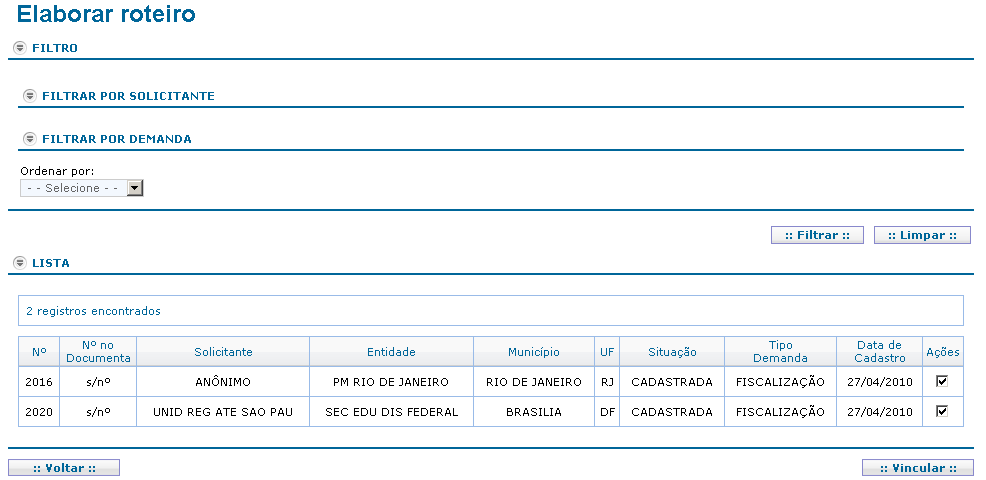Sort by Entidade column header
Screen dimensions: 986x480
point(391,352)
